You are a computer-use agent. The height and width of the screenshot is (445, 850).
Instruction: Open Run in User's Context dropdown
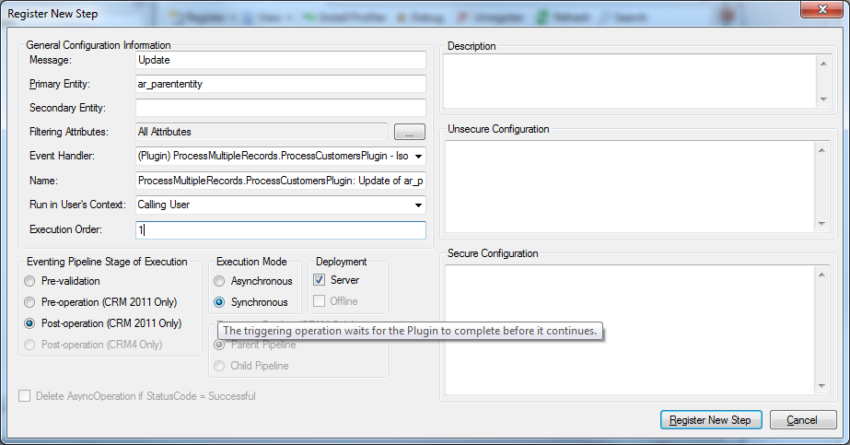coord(418,205)
